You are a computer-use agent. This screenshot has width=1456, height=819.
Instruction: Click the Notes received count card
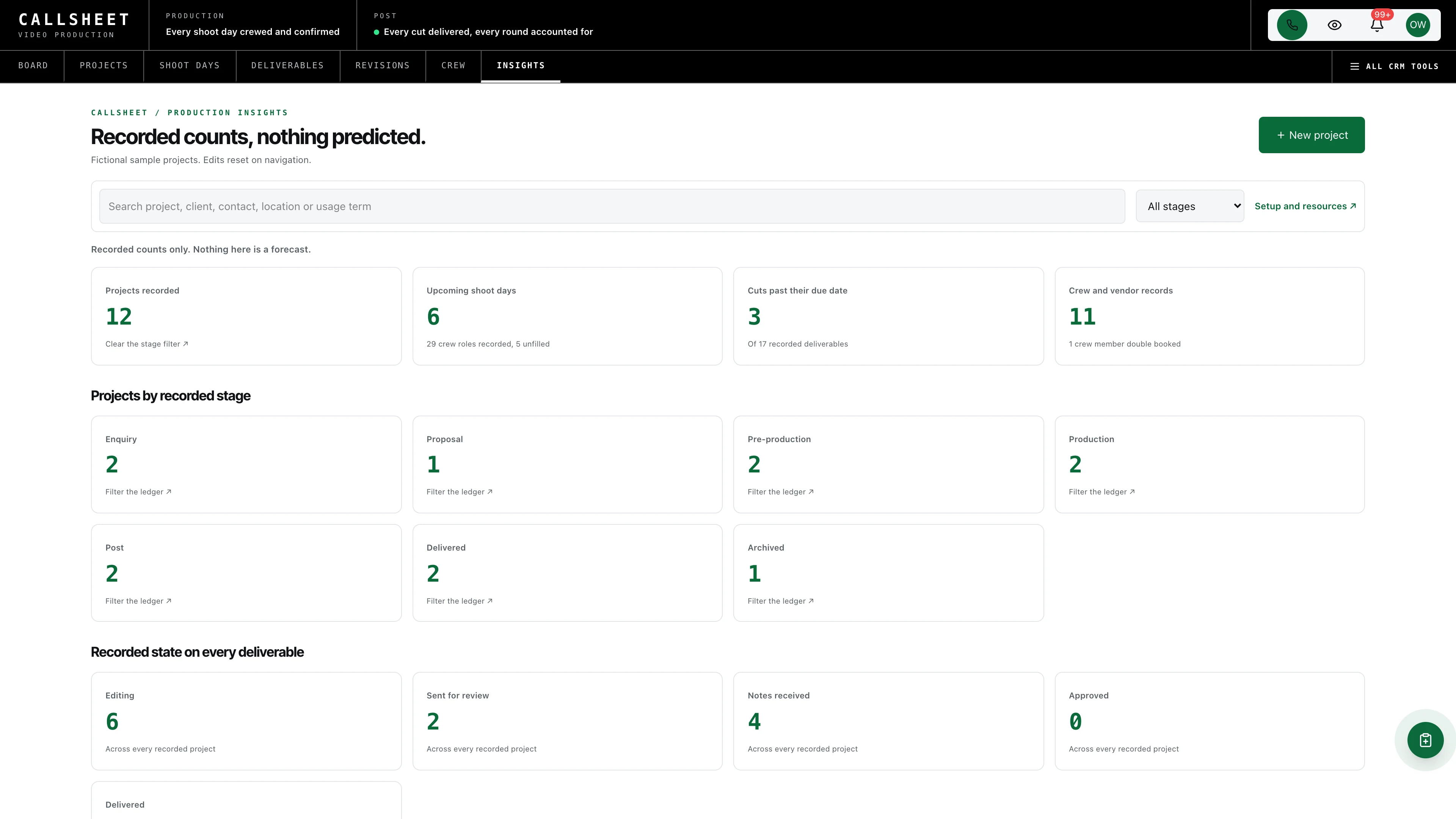coord(888,721)
